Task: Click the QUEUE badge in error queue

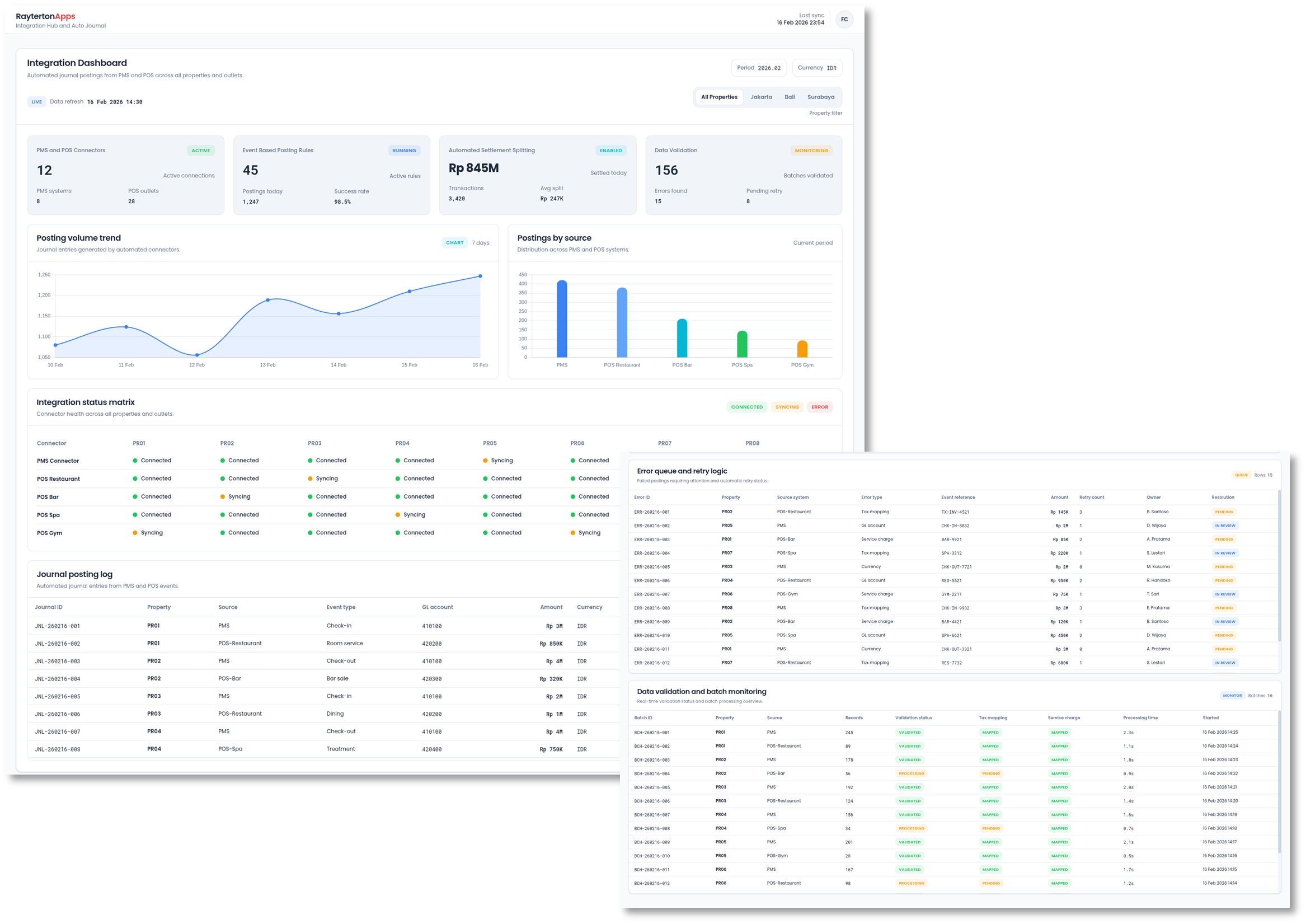Action: click(x=1241, y=475)
